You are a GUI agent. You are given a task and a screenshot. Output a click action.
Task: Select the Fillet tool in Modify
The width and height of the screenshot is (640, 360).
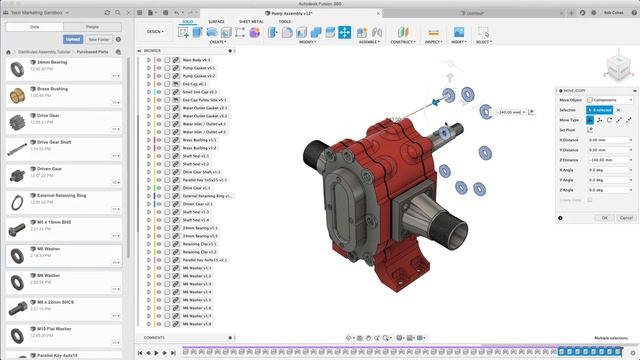point(287,32)
